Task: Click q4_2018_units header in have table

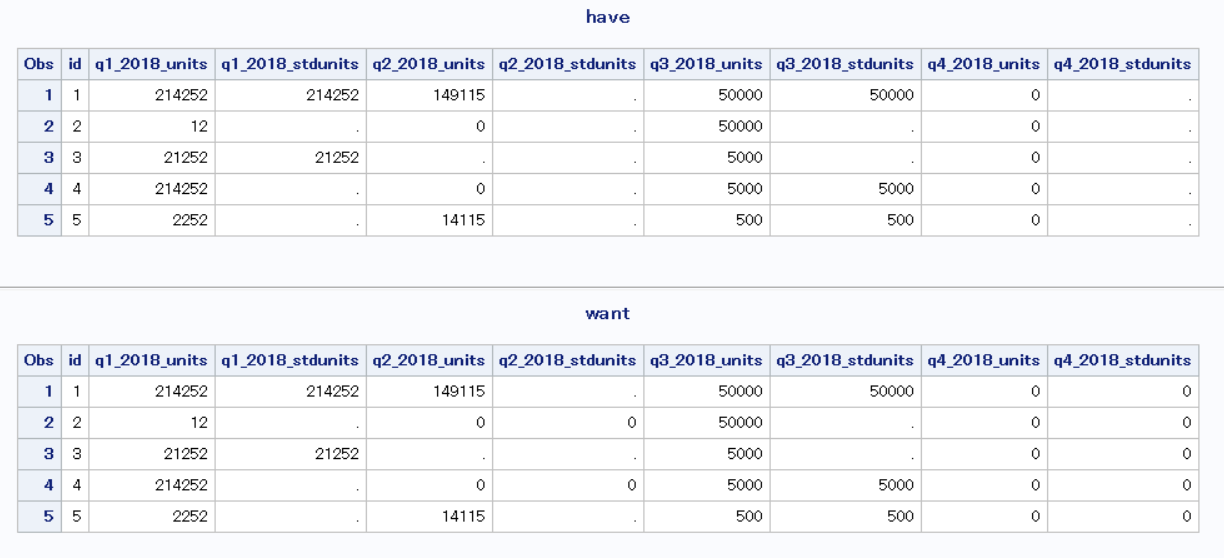Action: coord(984,64)
